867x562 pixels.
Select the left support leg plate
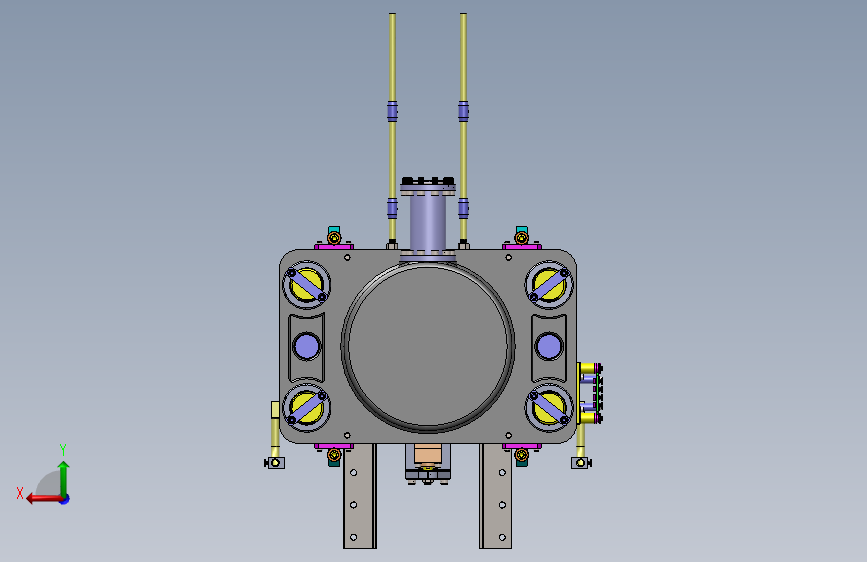359,496
